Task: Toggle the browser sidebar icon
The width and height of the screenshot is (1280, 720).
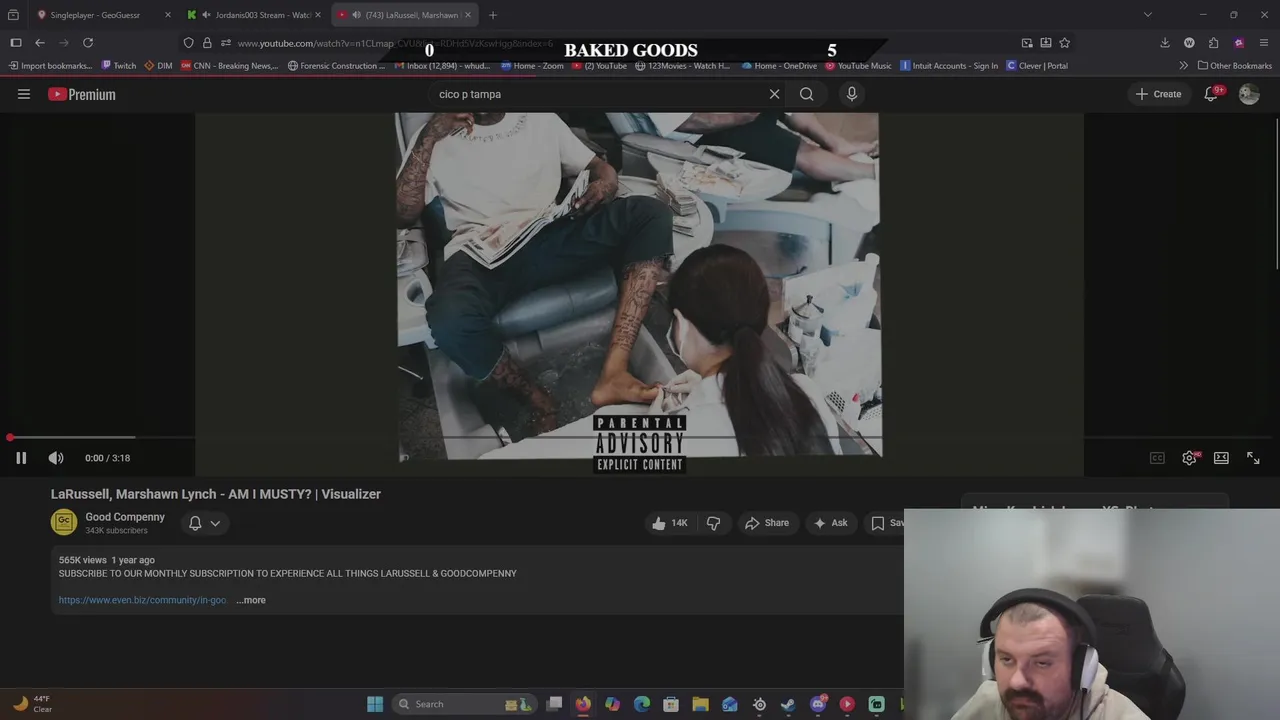Action: click(16, 43)
